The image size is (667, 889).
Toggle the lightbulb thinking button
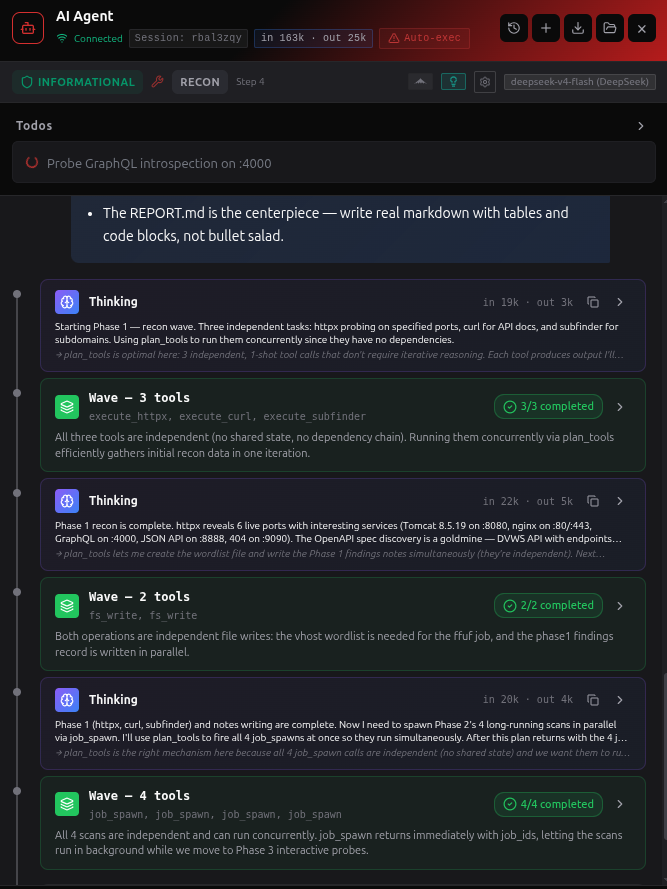(453, 82)
